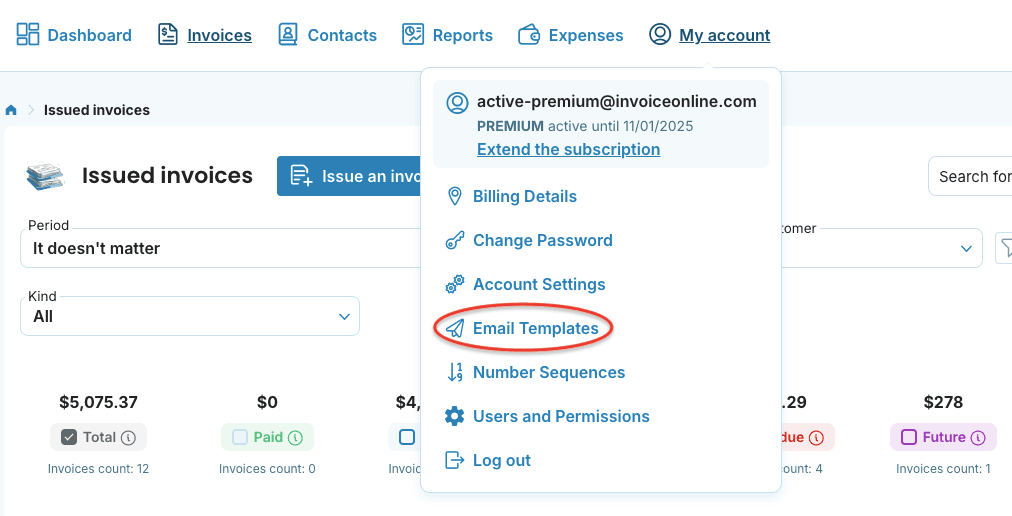Click into the Search field

point(973,177)
